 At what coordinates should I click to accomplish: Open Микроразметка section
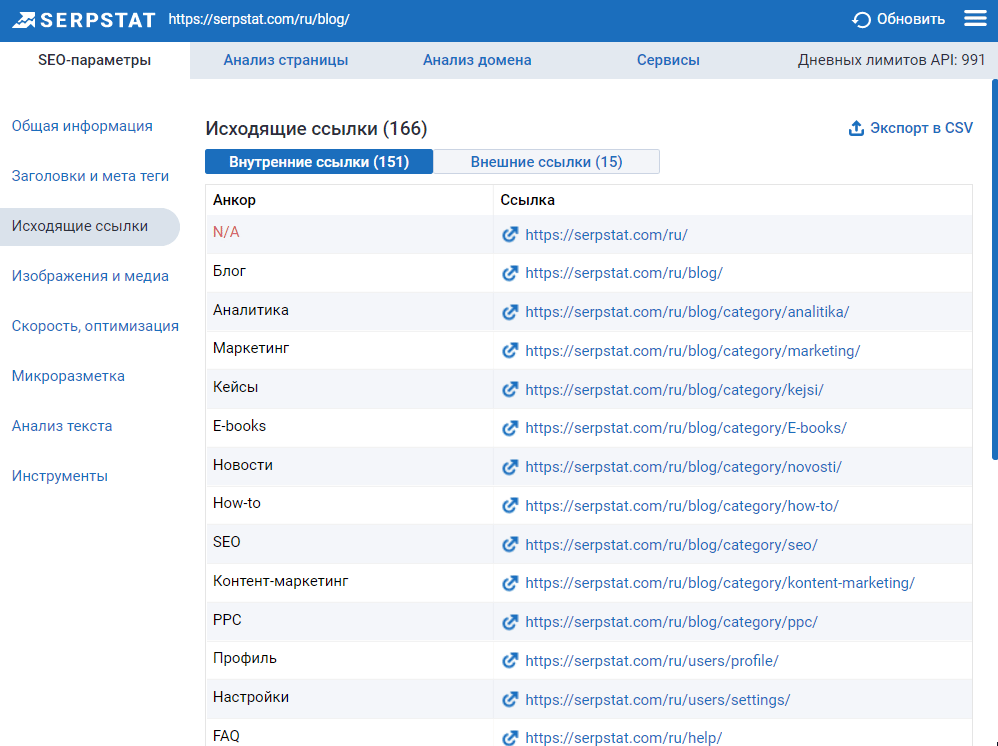(68, 376)
